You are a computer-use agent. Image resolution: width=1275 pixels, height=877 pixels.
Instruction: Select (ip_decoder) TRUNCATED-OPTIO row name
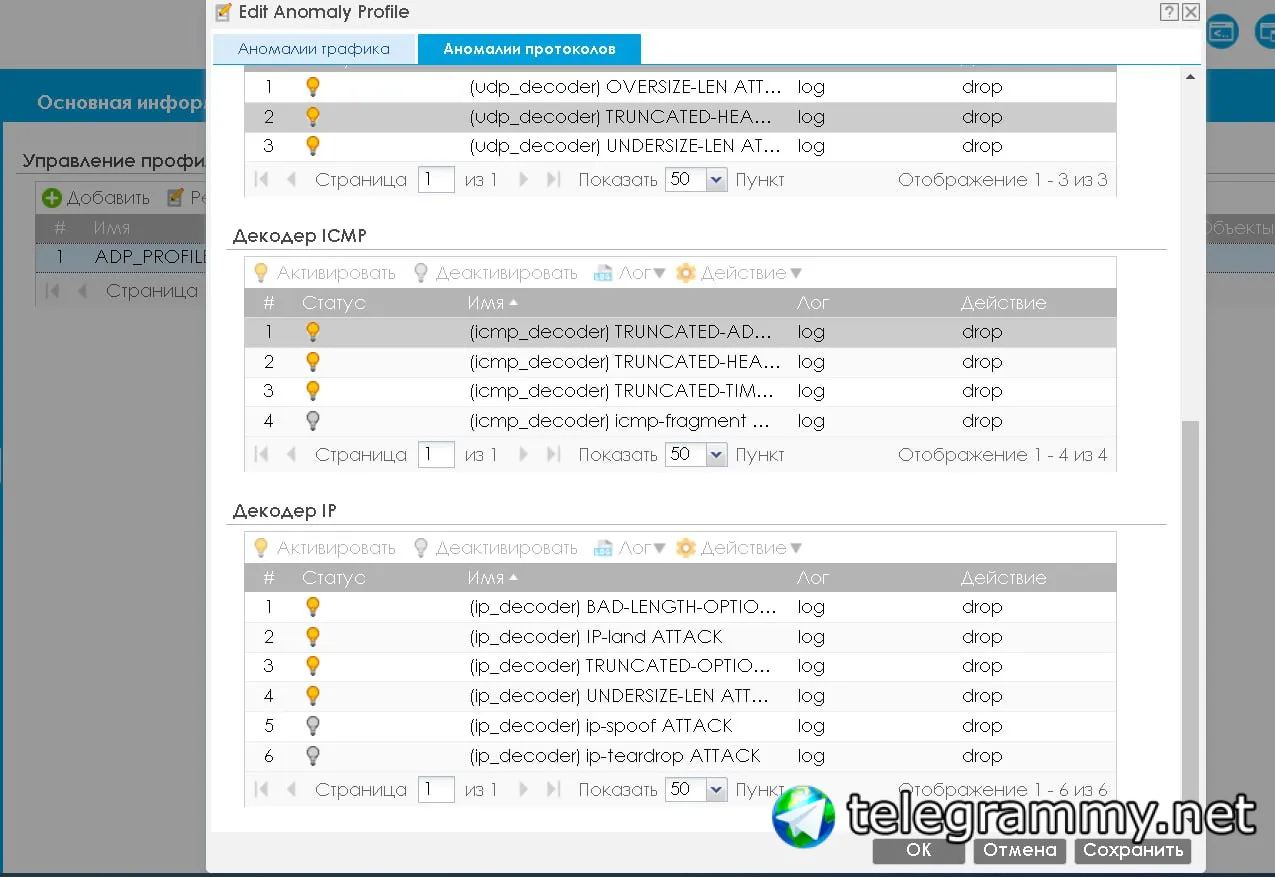(620, 666)
